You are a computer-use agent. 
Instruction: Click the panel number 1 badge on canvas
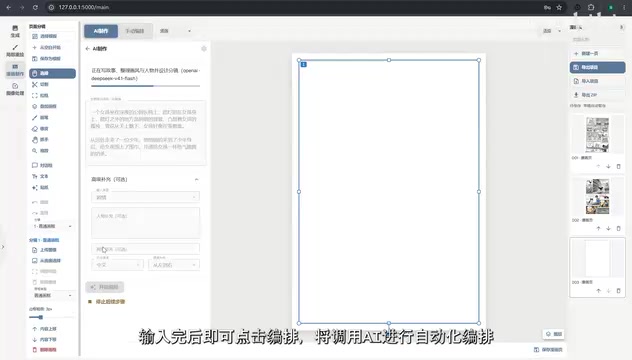pos(304,65)
